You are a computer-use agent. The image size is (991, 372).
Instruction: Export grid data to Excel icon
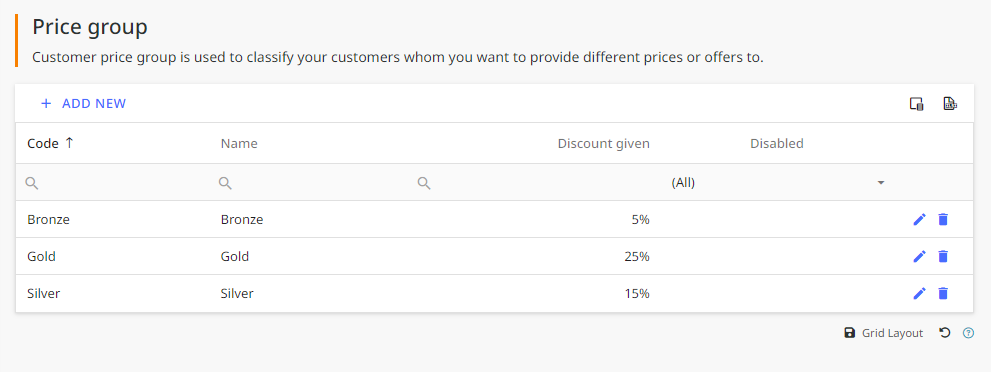point(950,104)
